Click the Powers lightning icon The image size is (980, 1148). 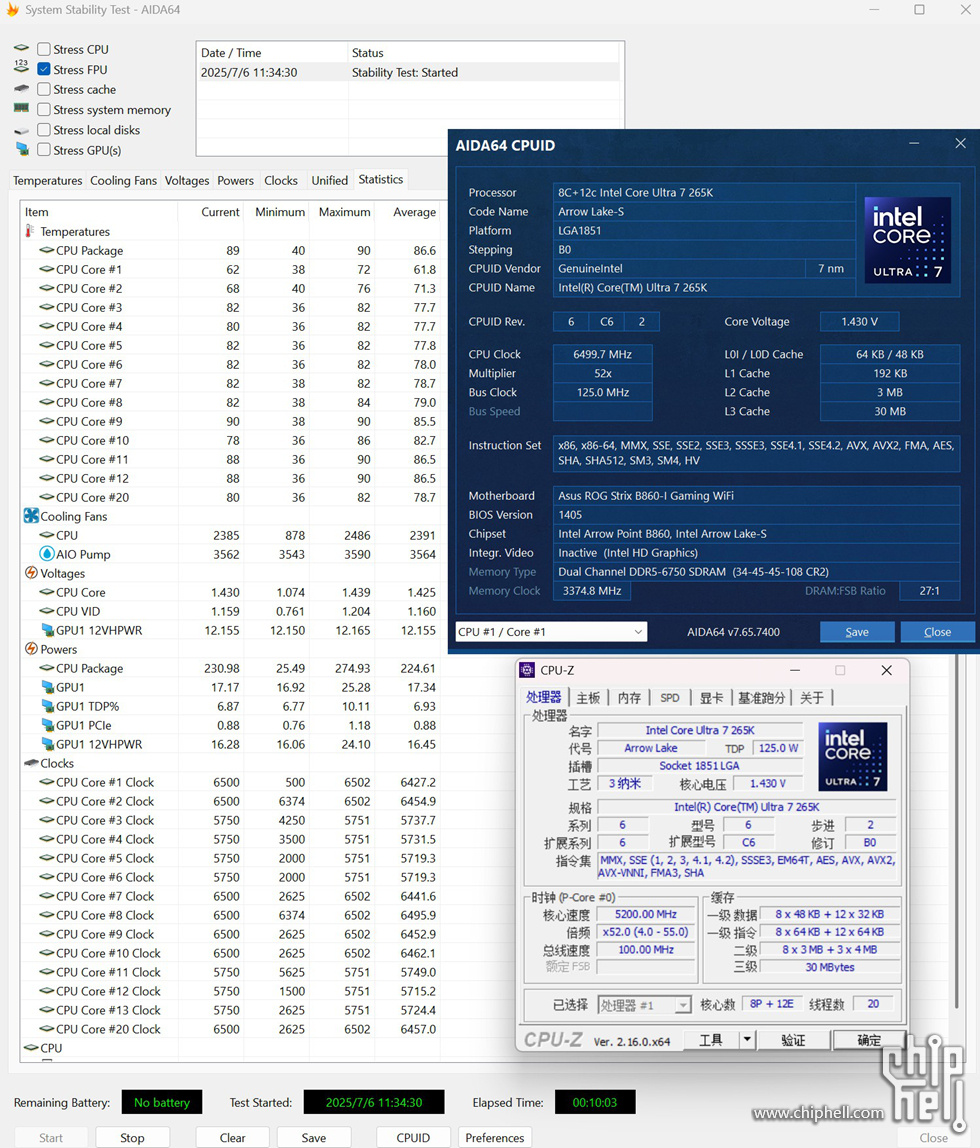(31, 649)
